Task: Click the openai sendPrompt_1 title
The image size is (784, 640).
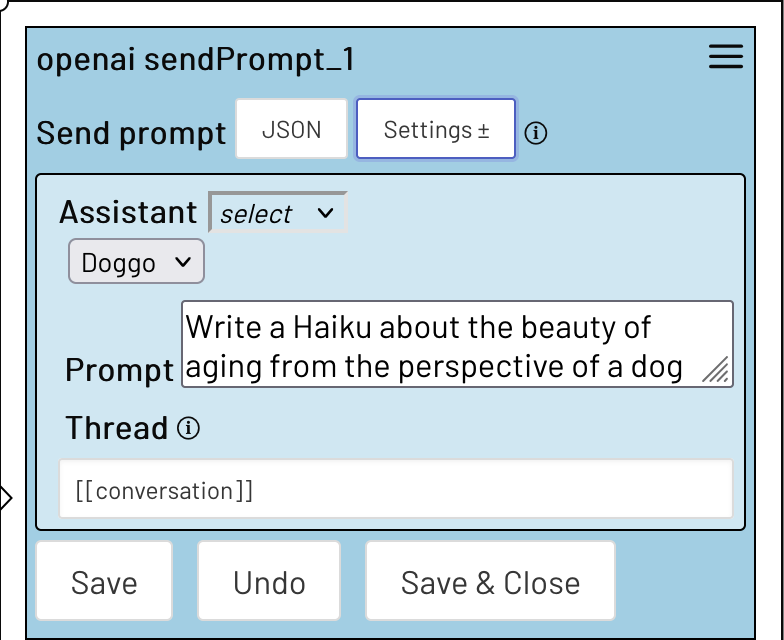Action: (x=196, y=59)
